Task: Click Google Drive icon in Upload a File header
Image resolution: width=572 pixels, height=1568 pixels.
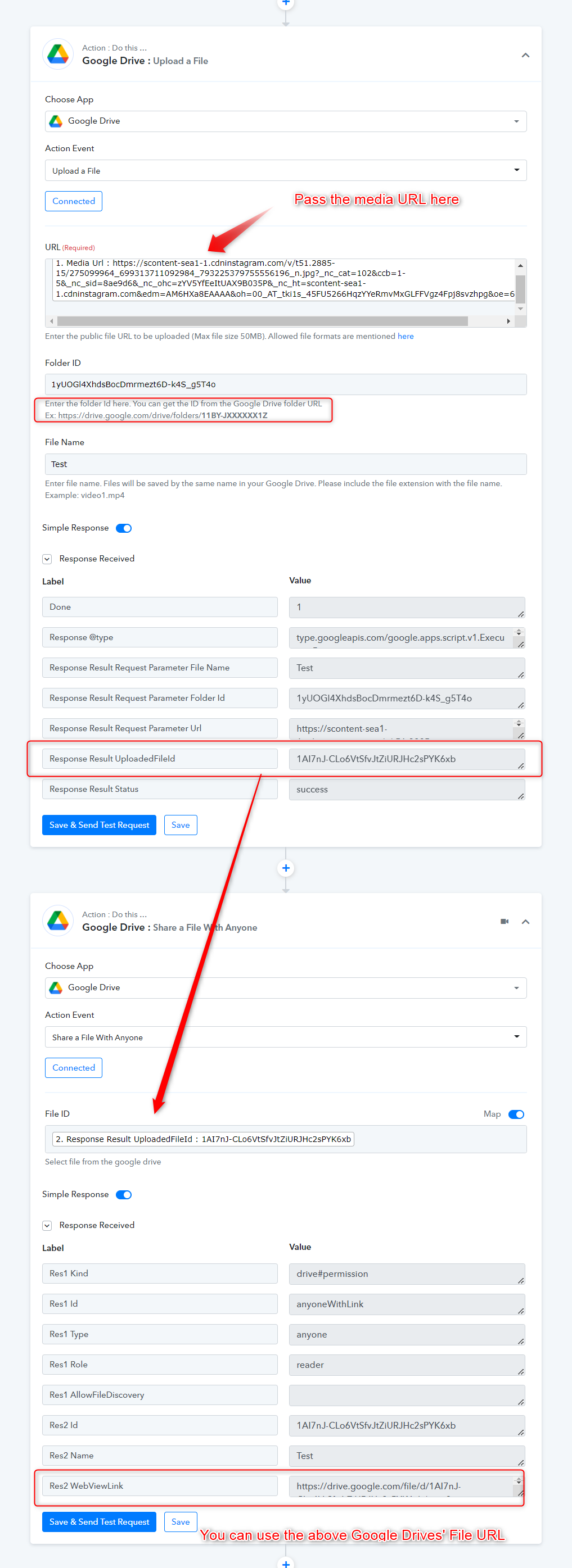Action: click(58, 54)
